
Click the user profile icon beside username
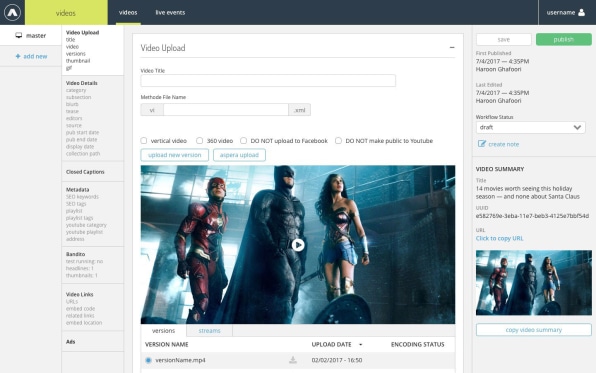click(x=581, y=12)
